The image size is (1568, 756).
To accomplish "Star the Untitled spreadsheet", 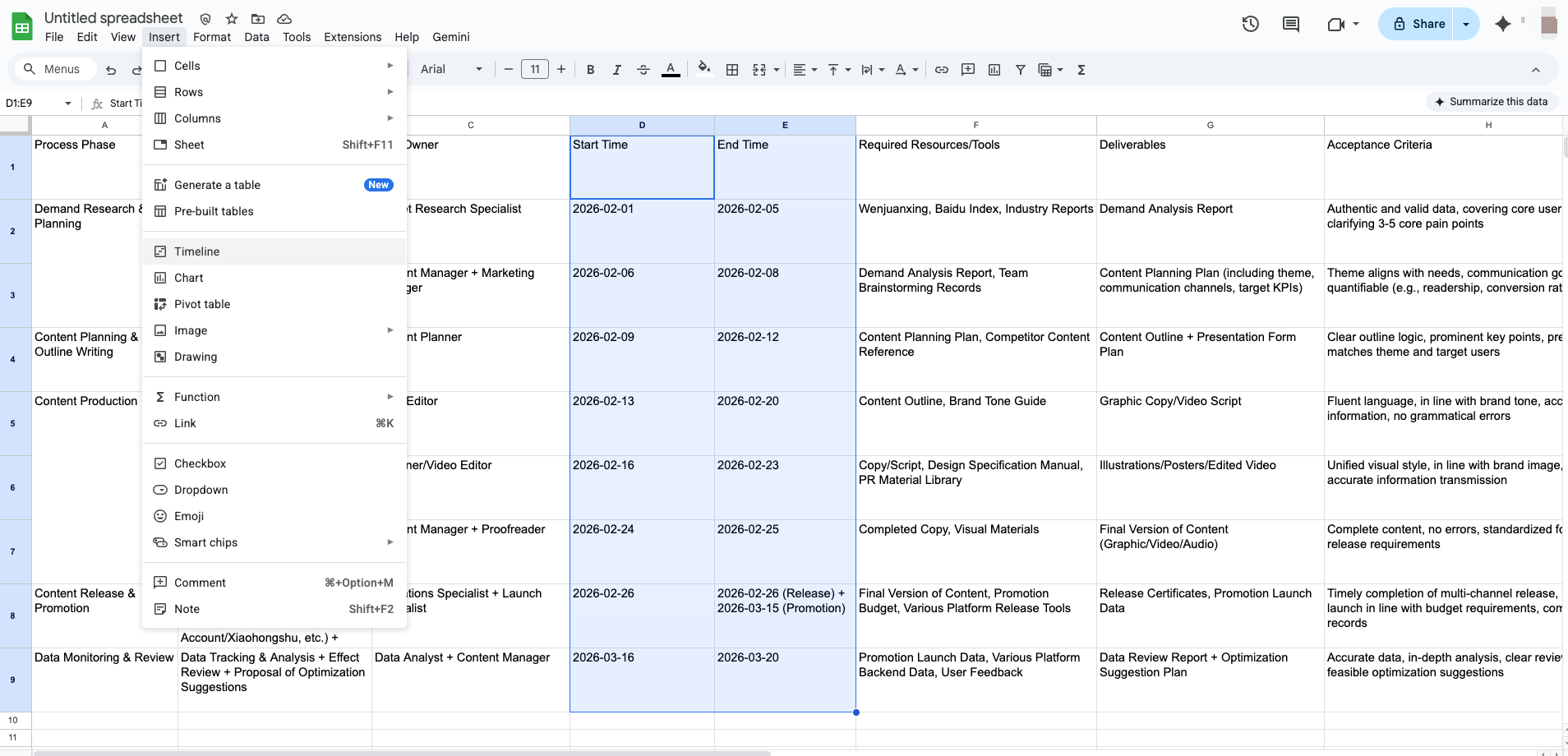I will 232,18.
